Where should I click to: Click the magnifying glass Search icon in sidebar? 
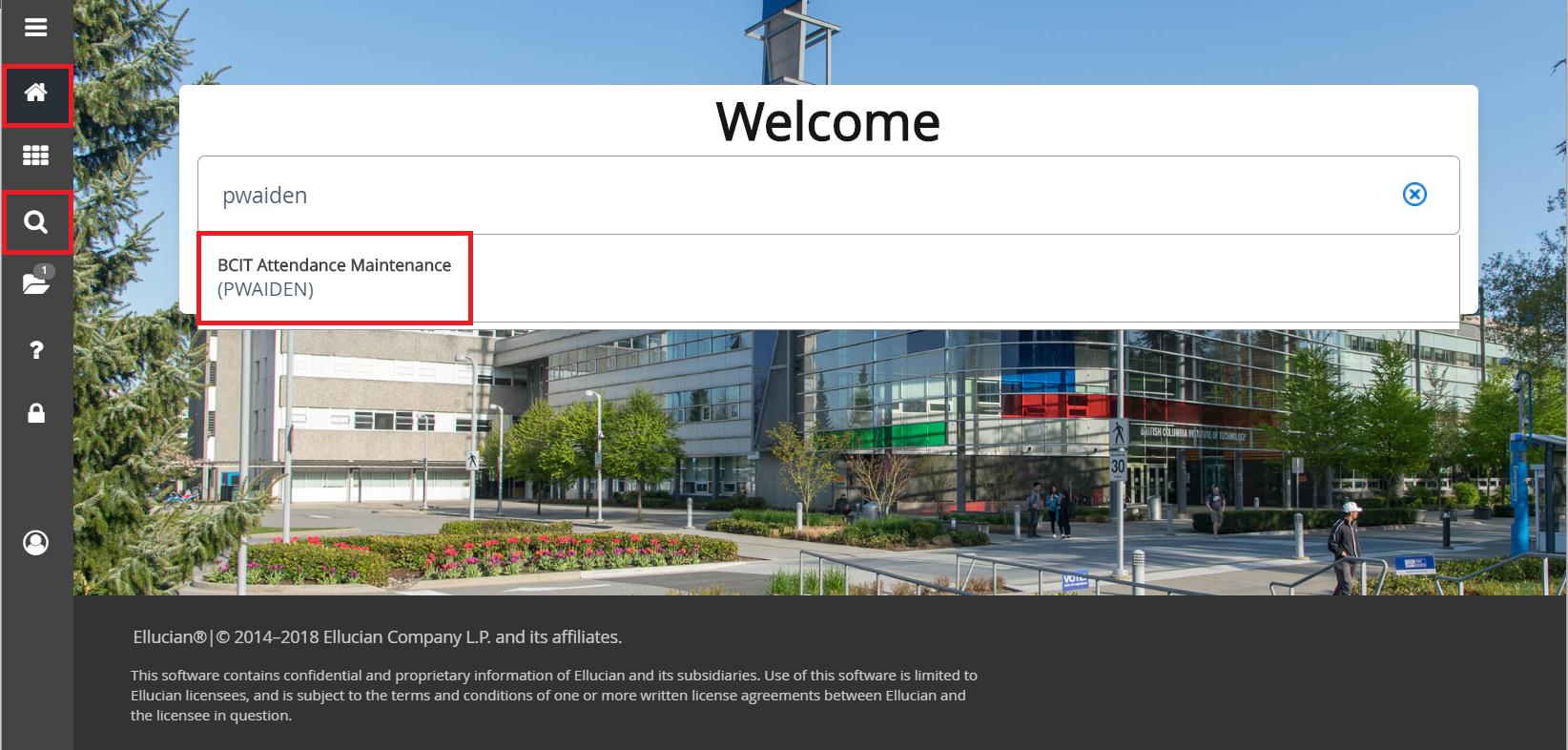coord(36,222)
